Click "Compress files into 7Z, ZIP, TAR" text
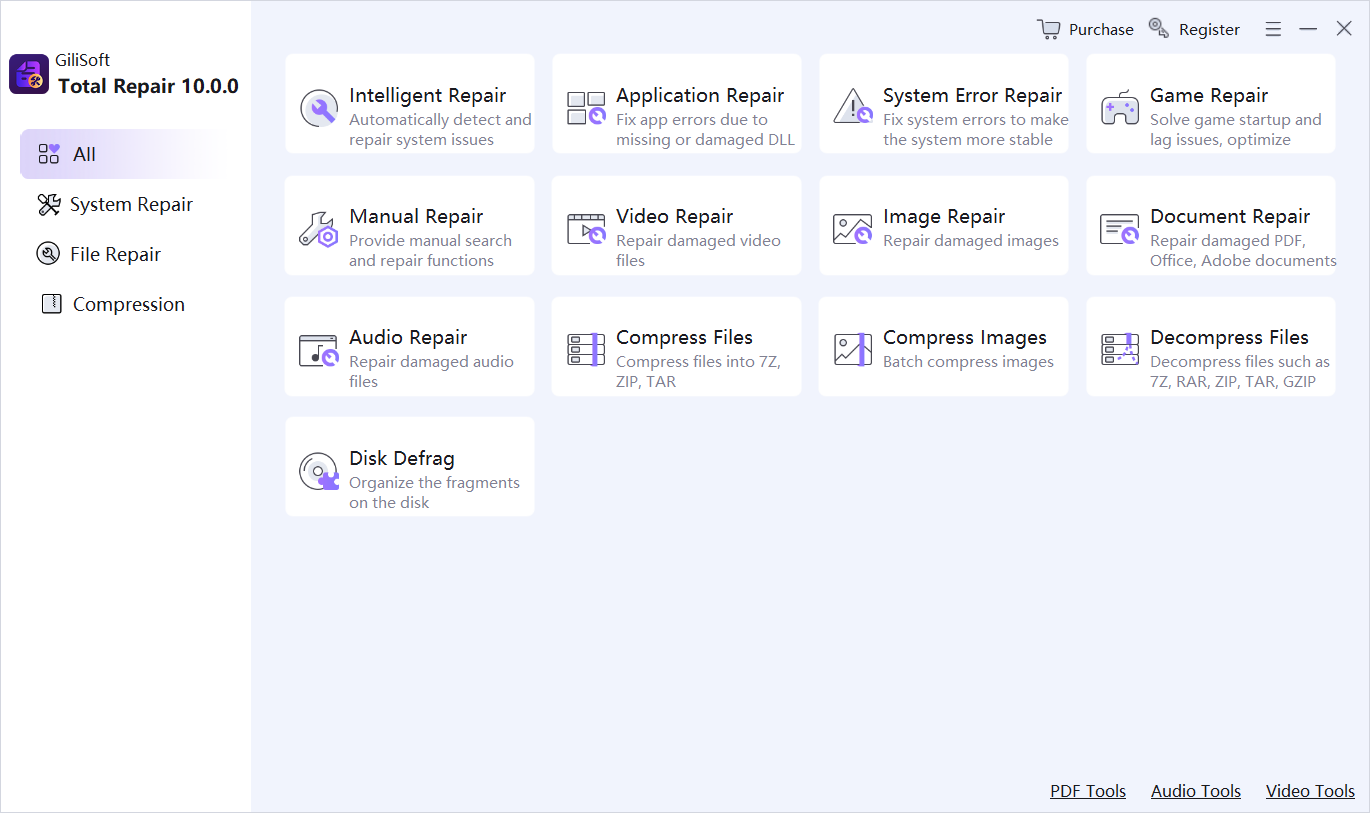Image resolution: width=1370 pixels, height=813 pixels. (x=698, y=372)
